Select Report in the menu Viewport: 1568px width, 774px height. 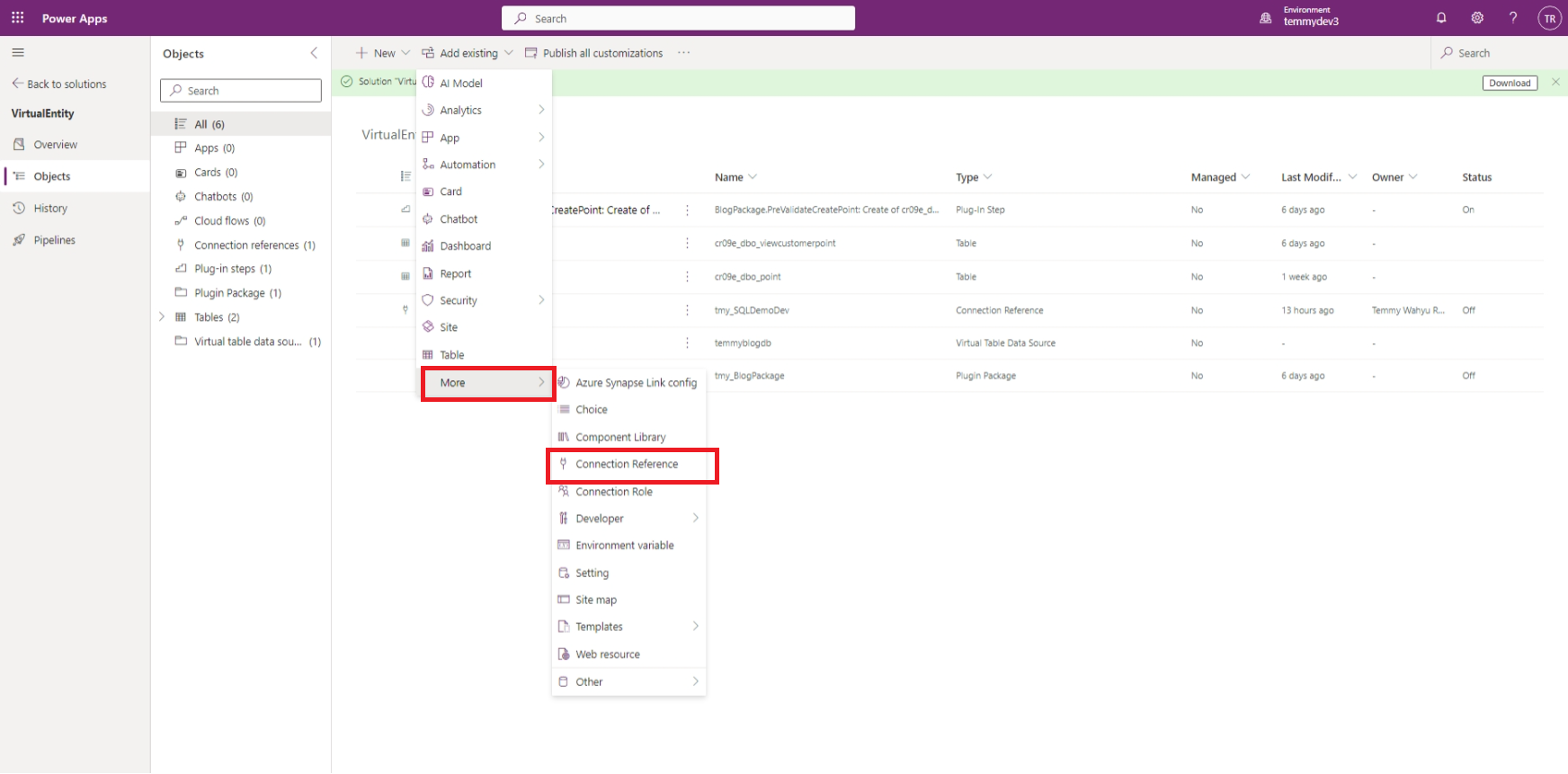click(x=485, y=273)
